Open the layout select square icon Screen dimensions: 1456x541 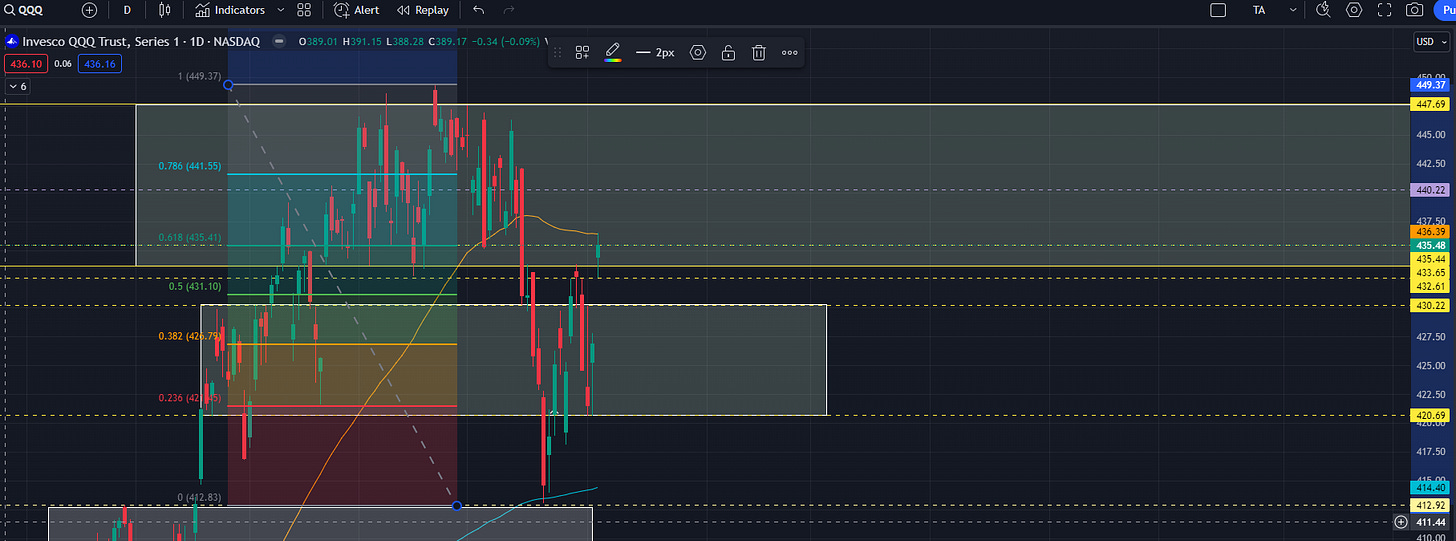(x=1218, y=10)
